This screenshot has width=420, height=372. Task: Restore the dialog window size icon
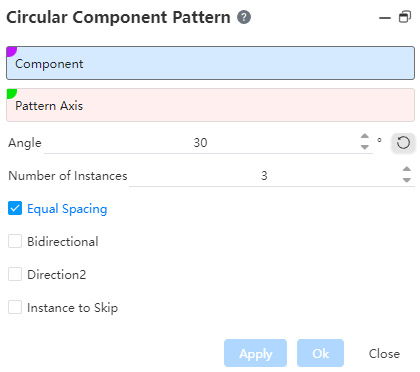click(x=405, y=17)
